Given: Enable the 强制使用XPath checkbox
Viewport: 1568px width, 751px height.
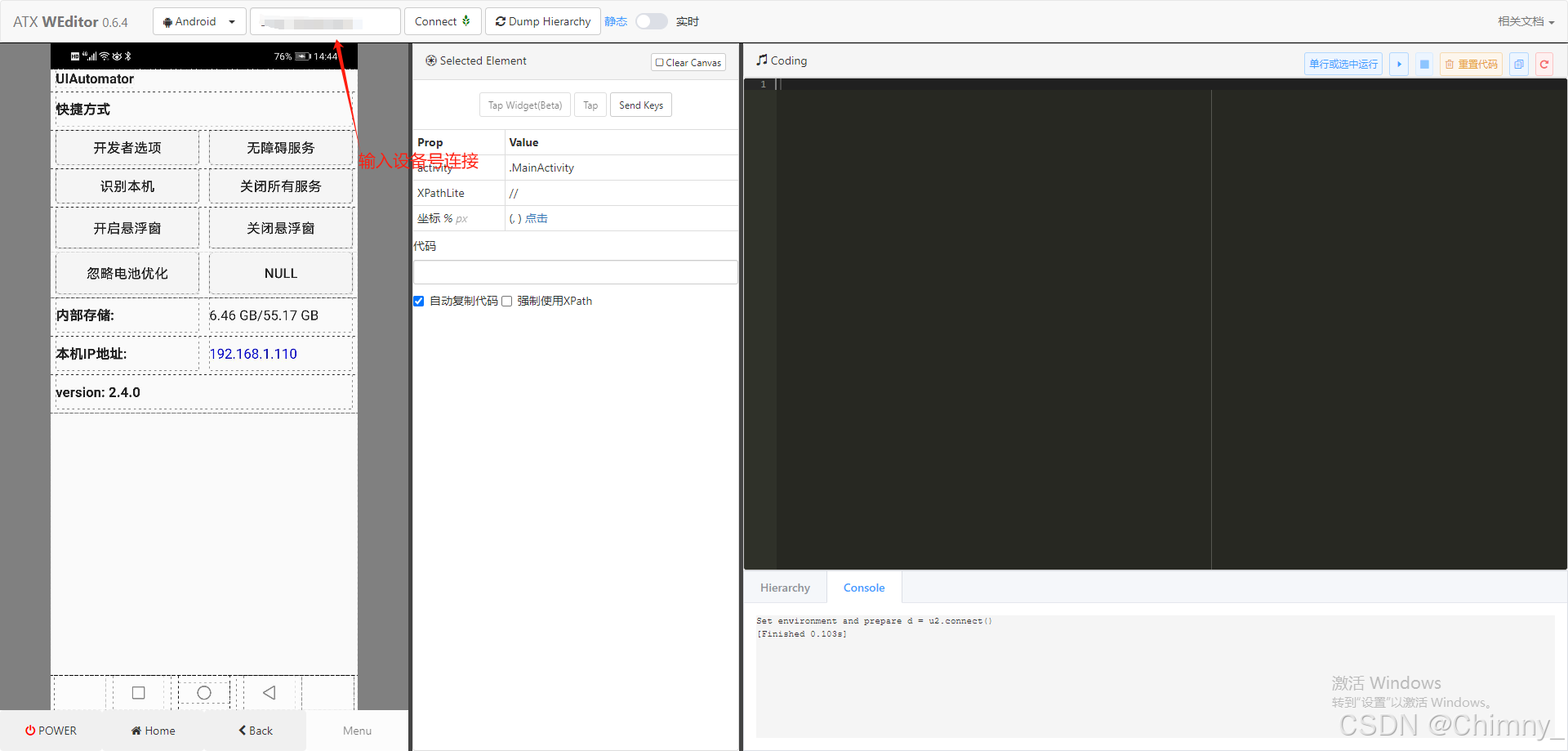Looking at the screenshot, I should point(507,301).
